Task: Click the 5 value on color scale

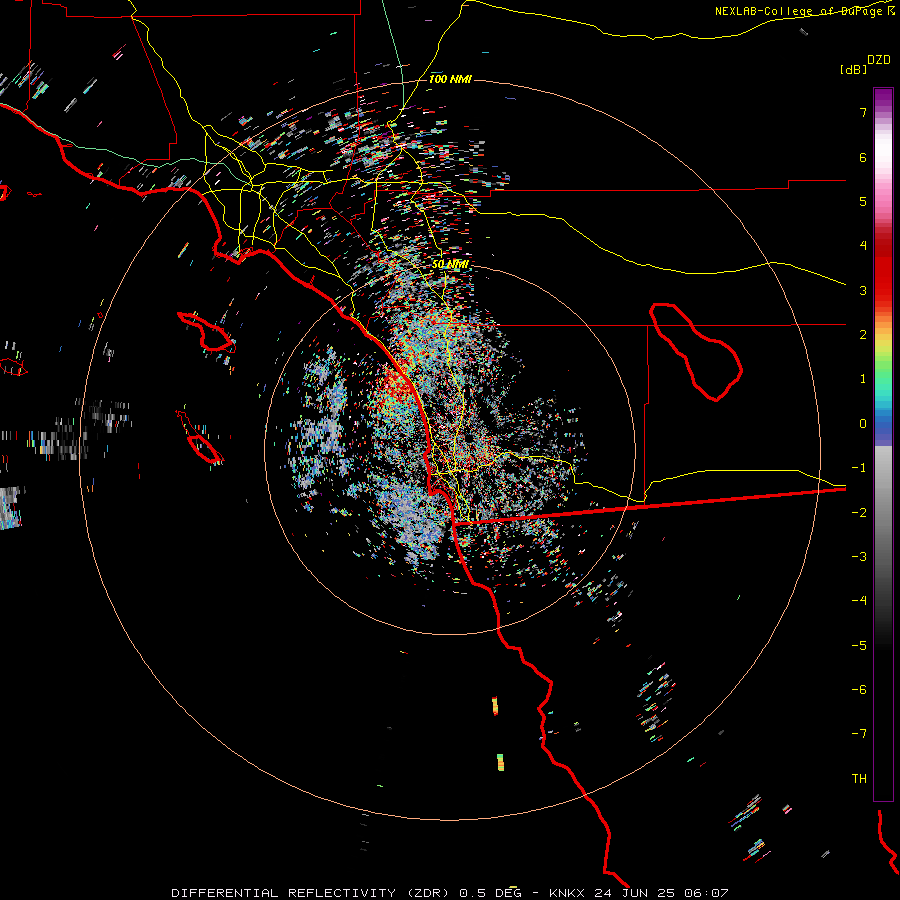Action: [863, 201]
